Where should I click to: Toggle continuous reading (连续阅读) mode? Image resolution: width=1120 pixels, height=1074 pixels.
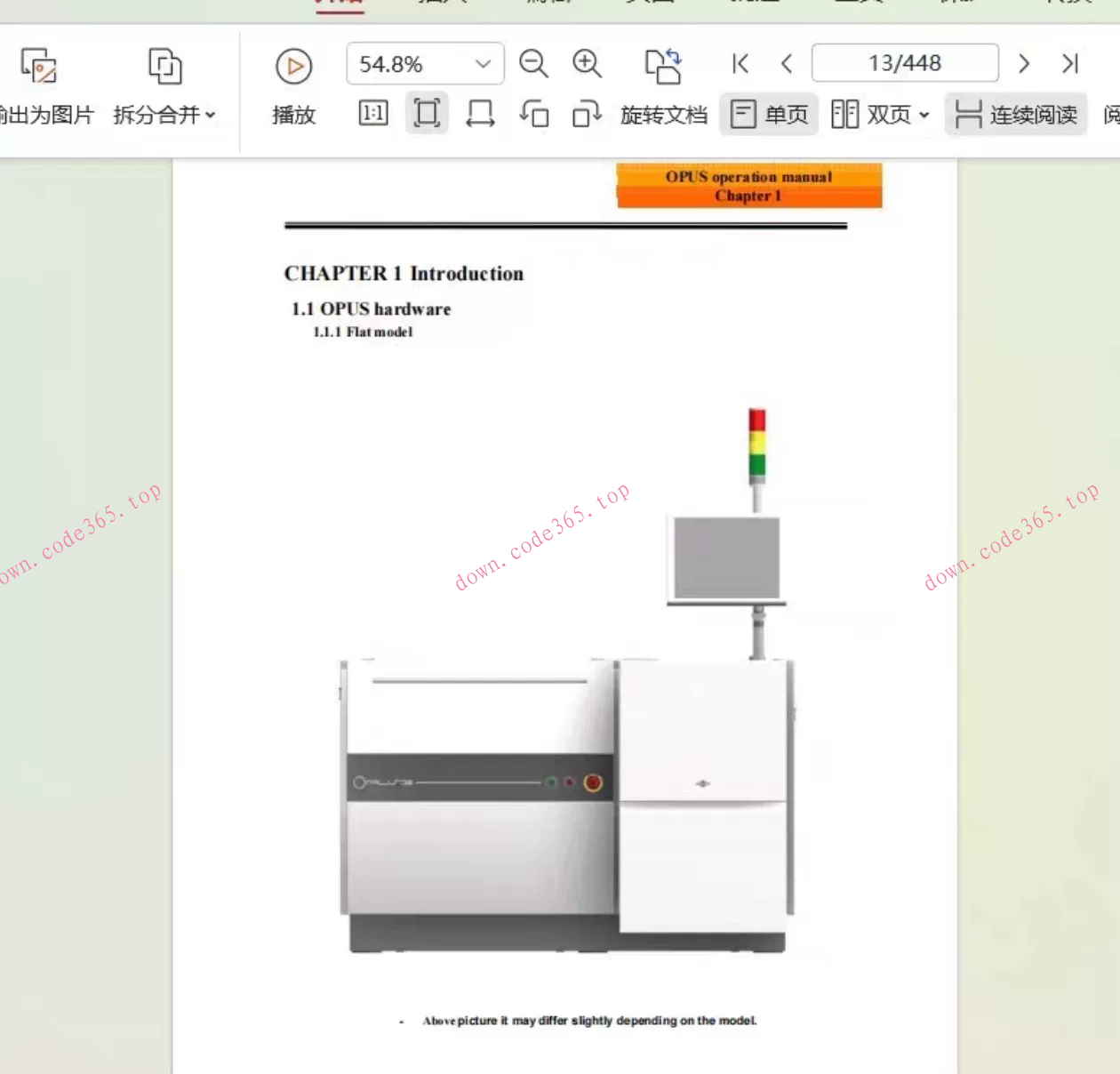pos(1016,114)
